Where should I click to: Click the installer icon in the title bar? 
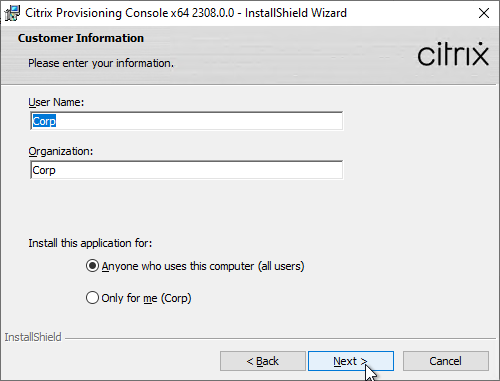pyautogui.click(x=12, y=13)
